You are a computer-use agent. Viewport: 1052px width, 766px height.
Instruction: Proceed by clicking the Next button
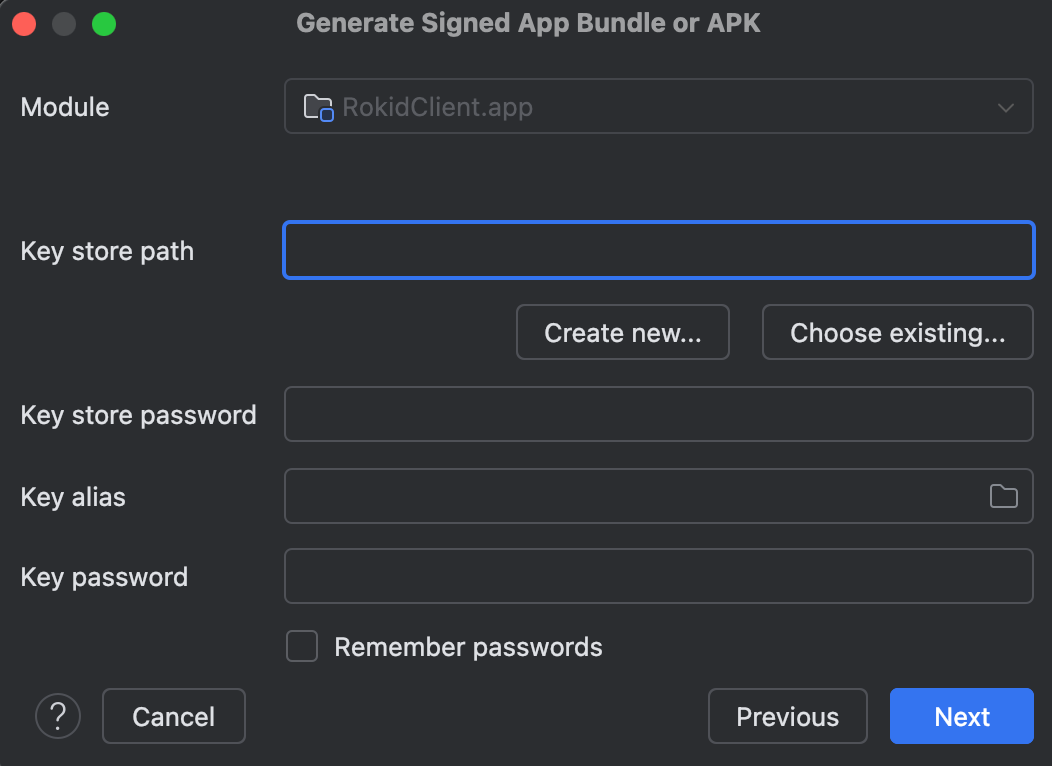pos(961,716)
